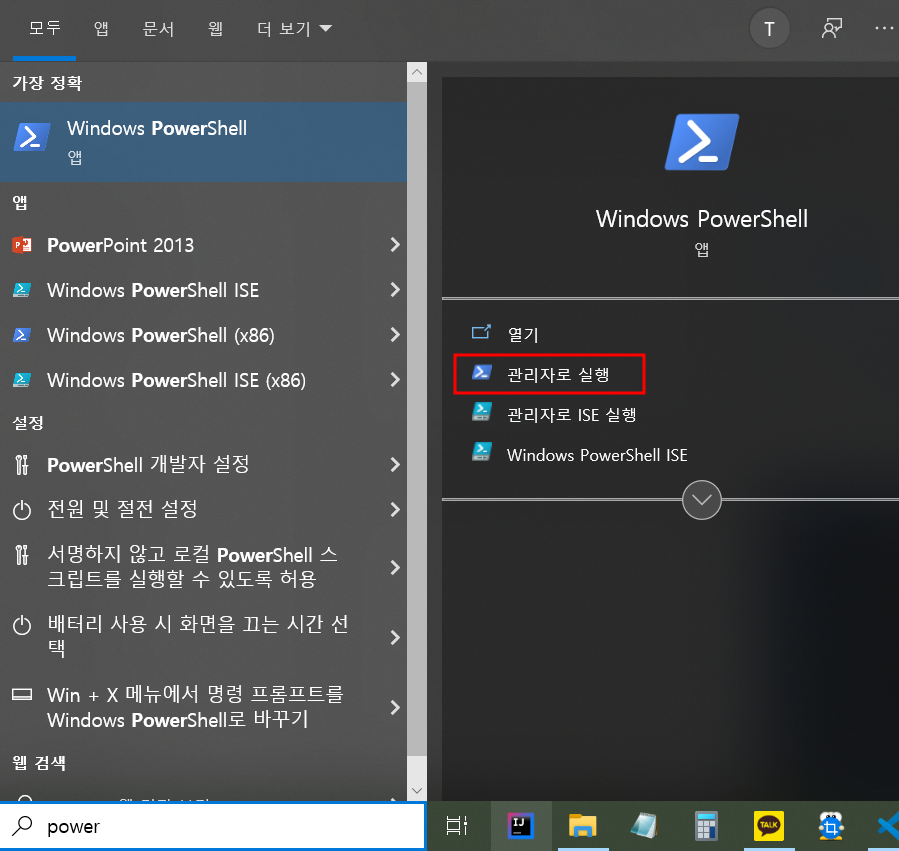Switch to the 문서 tab
The image size is (899, 851).
tap(158, 28)
